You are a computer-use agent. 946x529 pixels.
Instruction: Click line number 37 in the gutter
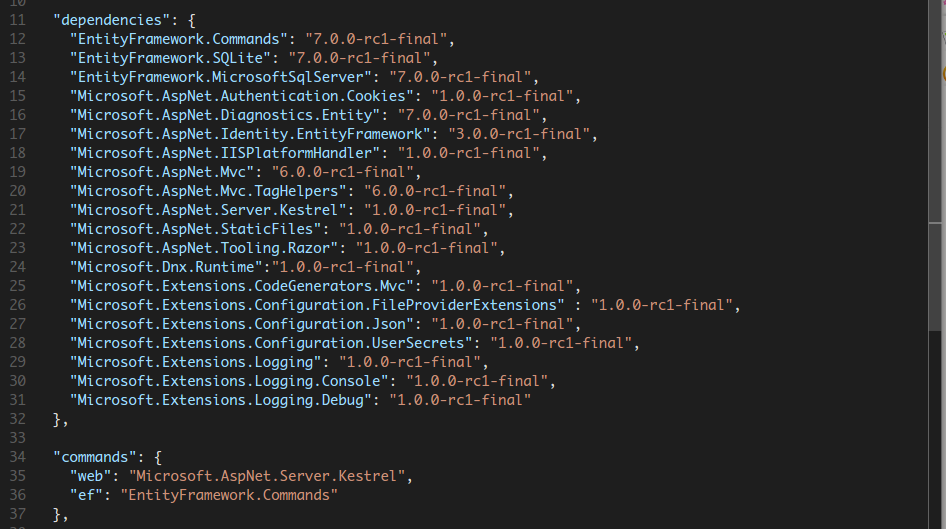point(19,514)
